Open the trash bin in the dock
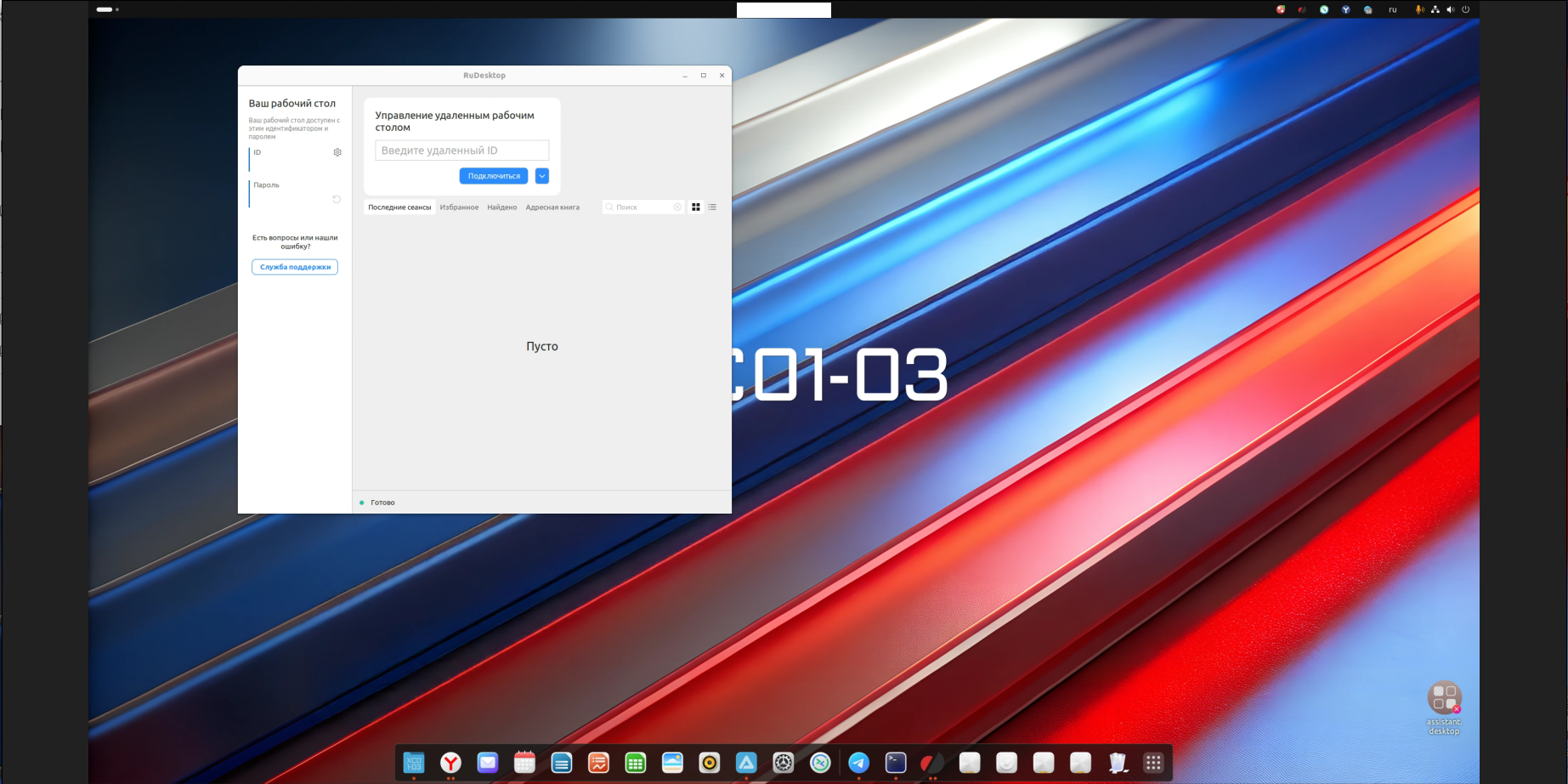 [x=1118, y=763]
